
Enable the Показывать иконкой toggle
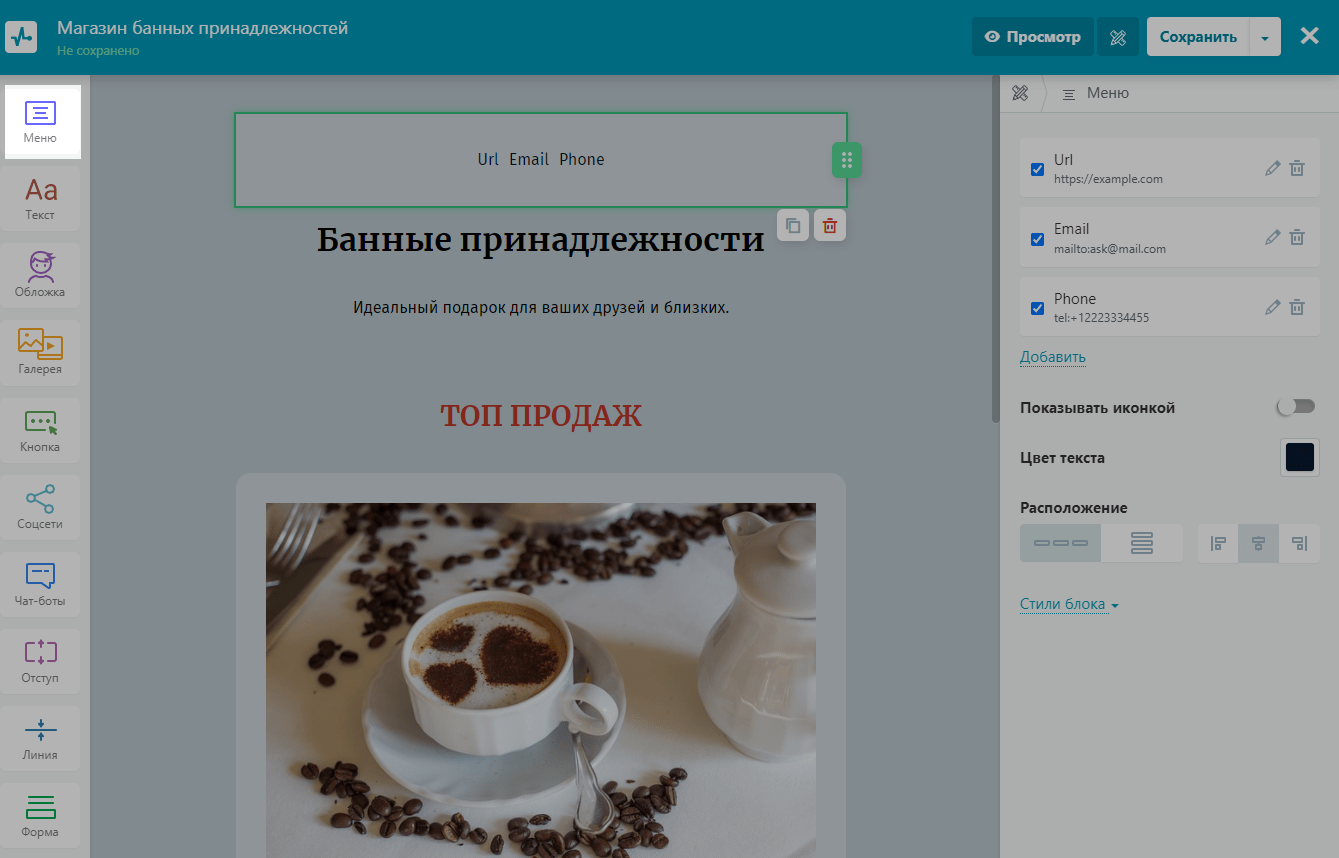point(1296,407)
